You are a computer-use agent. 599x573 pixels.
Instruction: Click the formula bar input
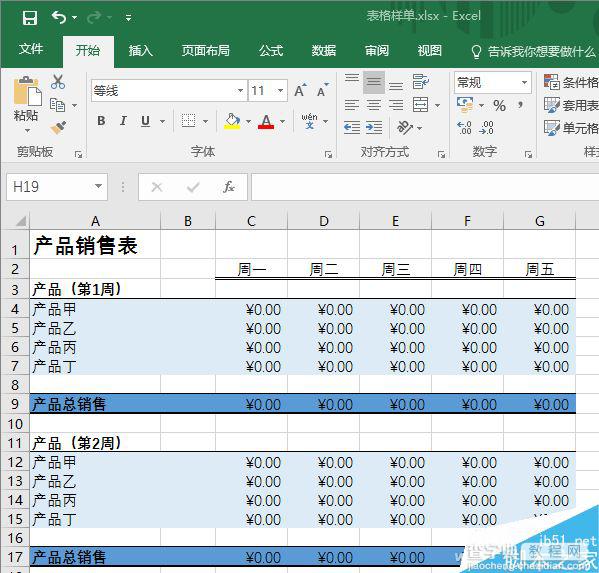pyautogui.click(x=425, y=187)
